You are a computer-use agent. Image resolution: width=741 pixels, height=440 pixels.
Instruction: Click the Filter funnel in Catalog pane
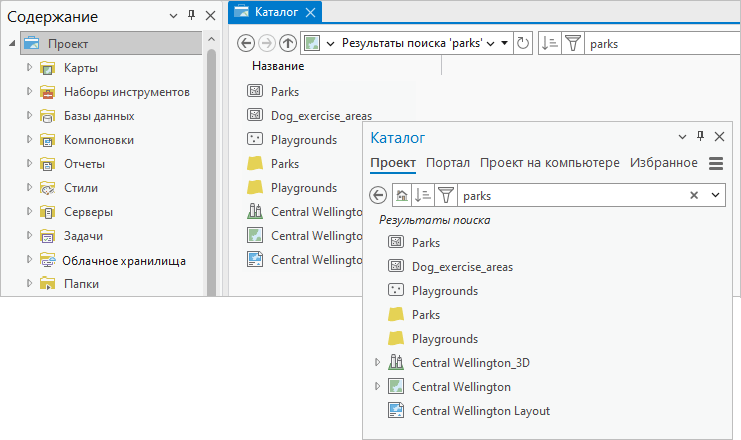(446, 196)
